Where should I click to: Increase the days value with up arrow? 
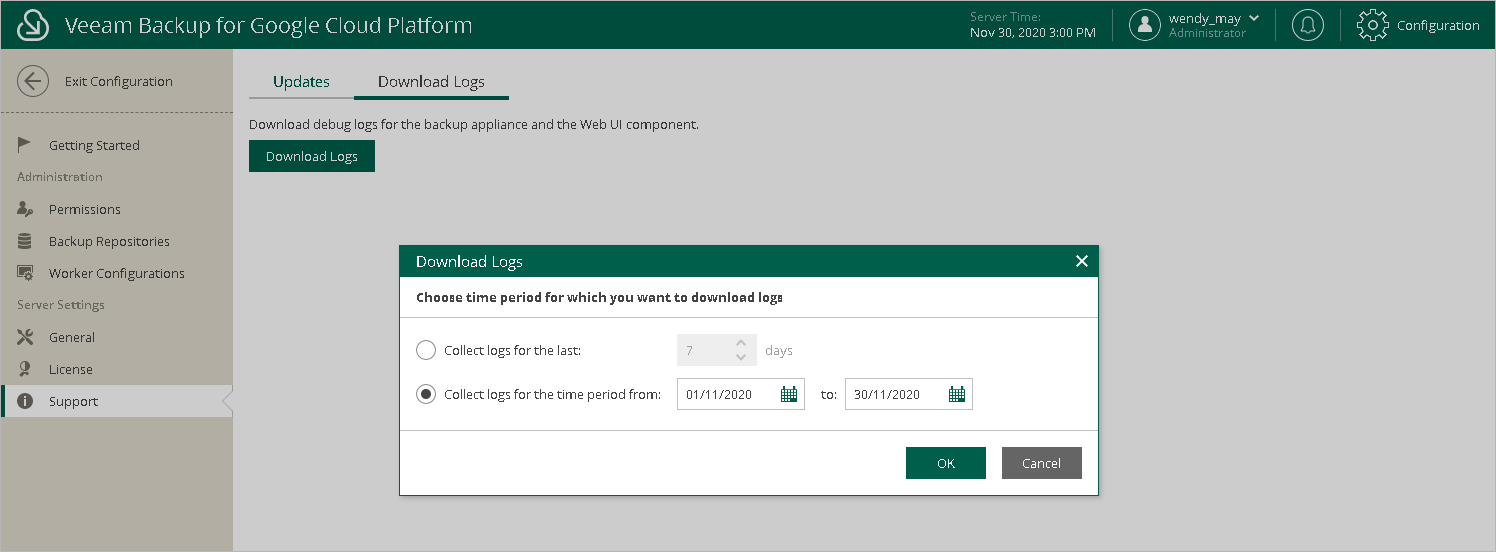pos(741,342)
